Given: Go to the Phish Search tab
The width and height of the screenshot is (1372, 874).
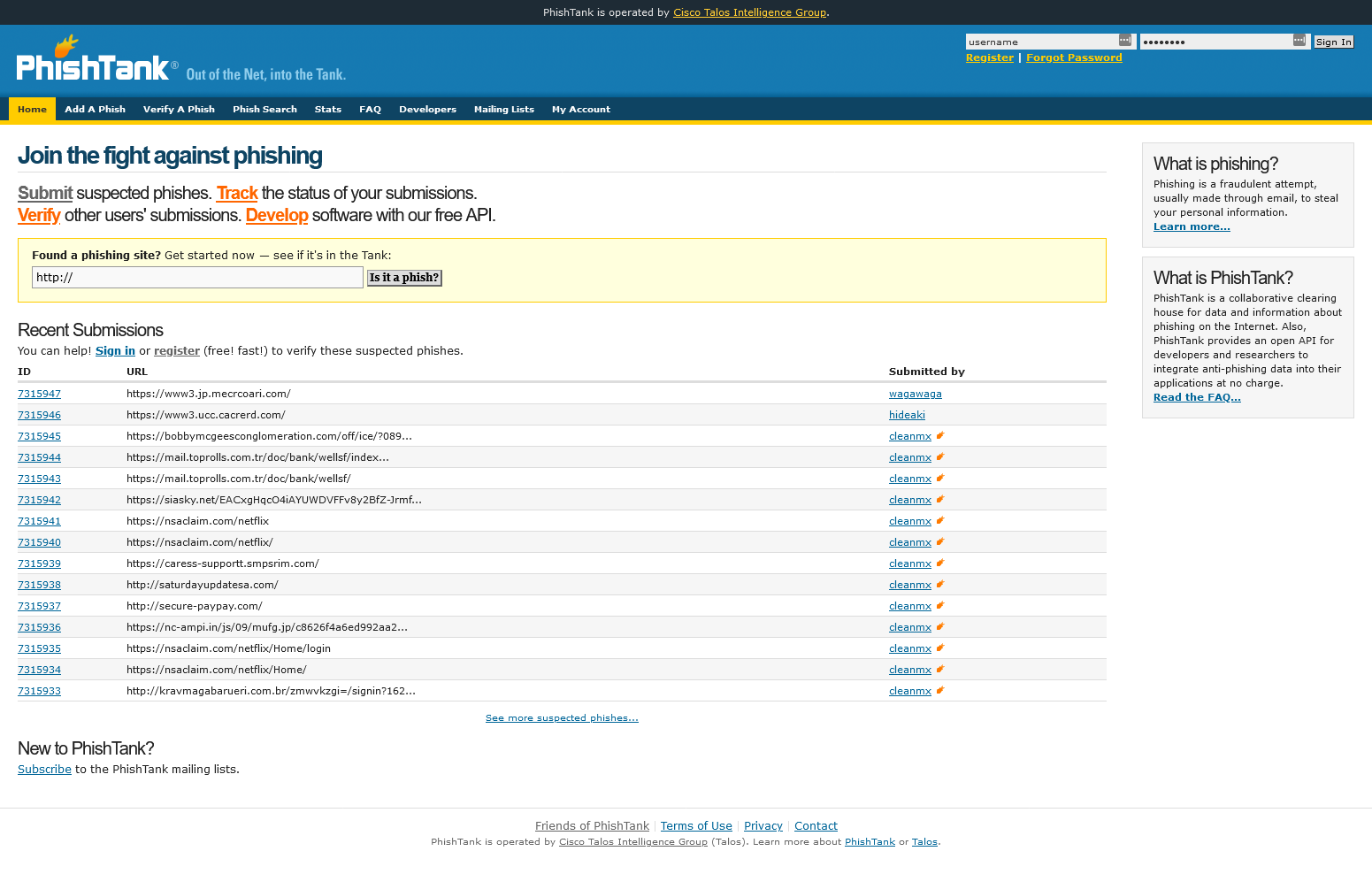Looking at the screenshot, I should pos(264,110).
